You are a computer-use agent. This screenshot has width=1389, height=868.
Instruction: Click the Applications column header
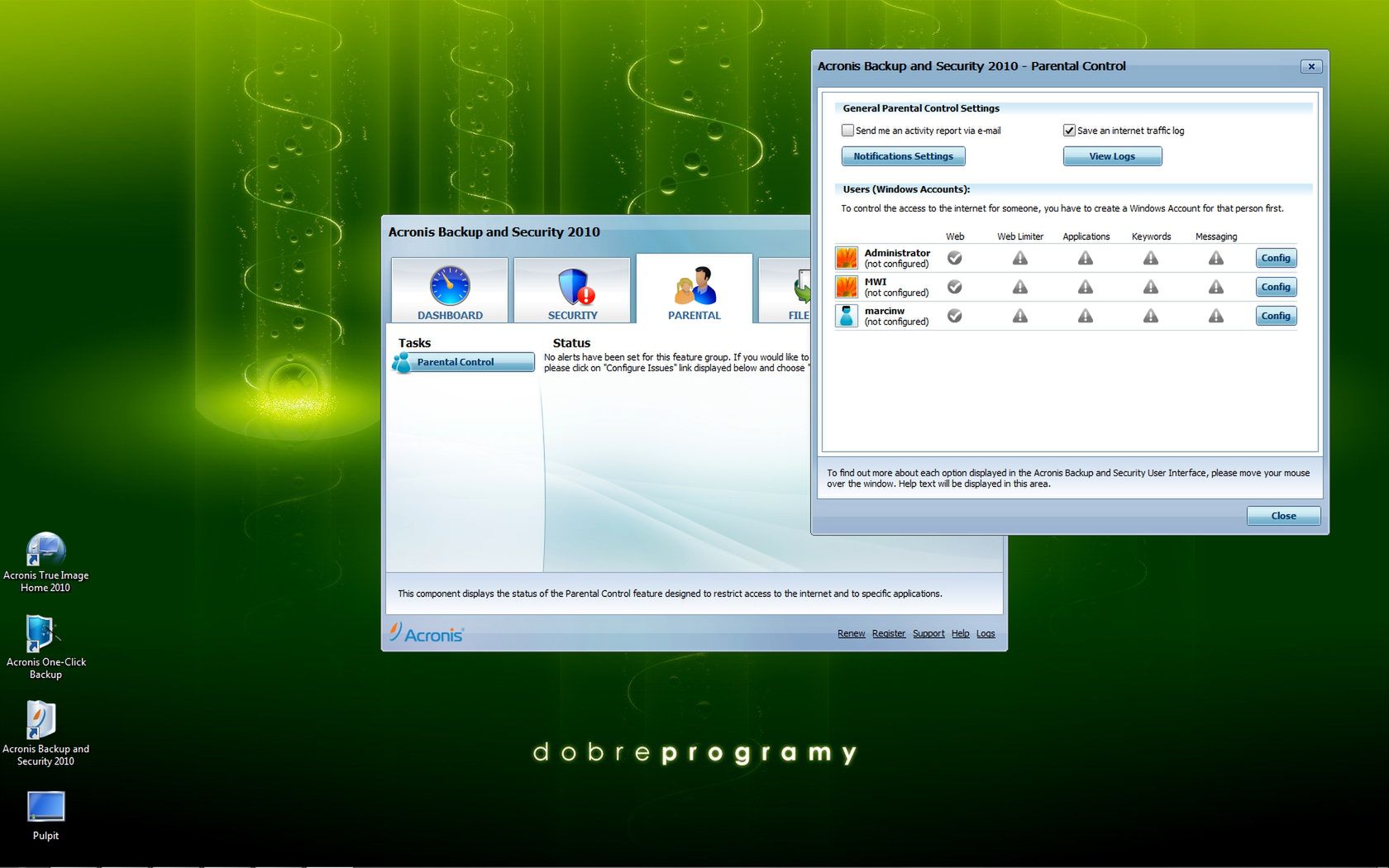point(1086,236)
